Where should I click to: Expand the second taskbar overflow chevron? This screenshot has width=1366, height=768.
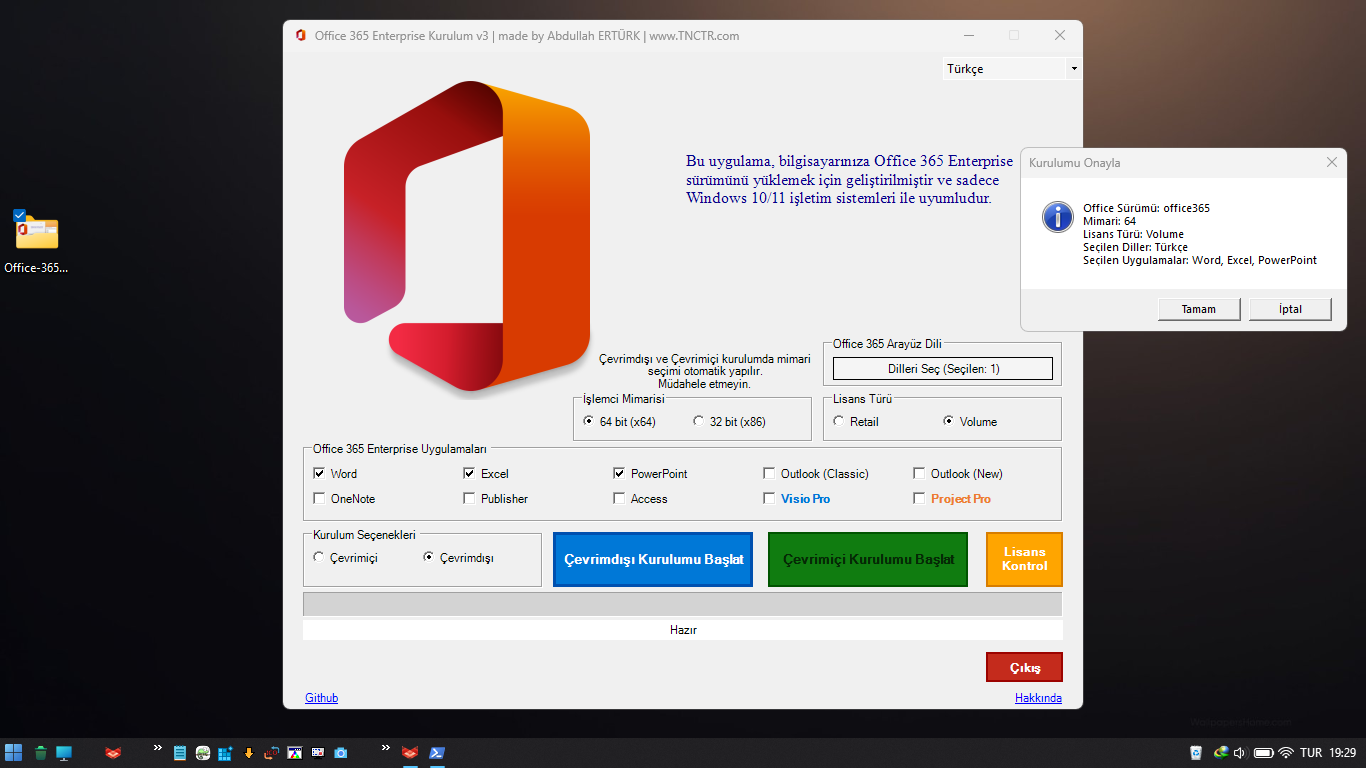(x=385, y=748)
